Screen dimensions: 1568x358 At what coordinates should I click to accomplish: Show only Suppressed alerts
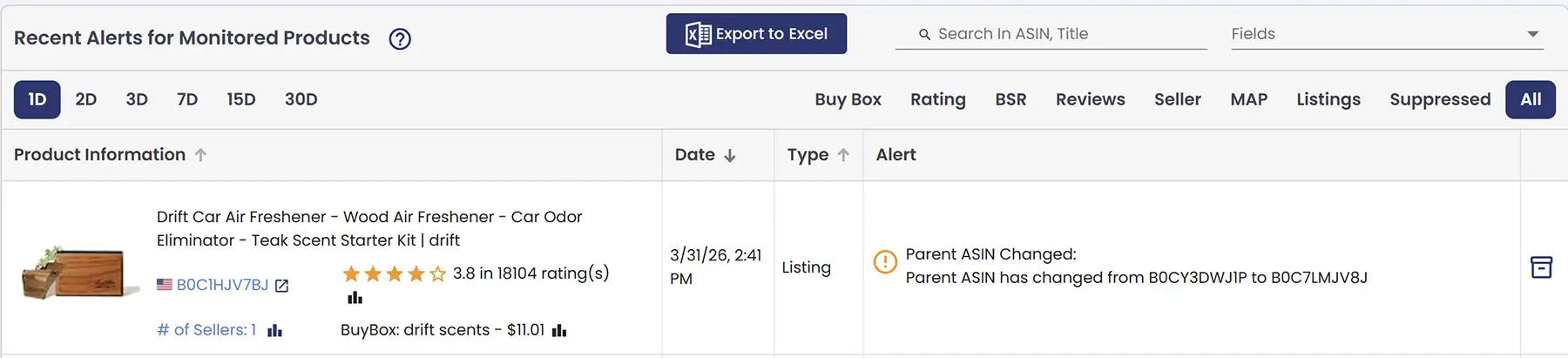coord(1439,99)
